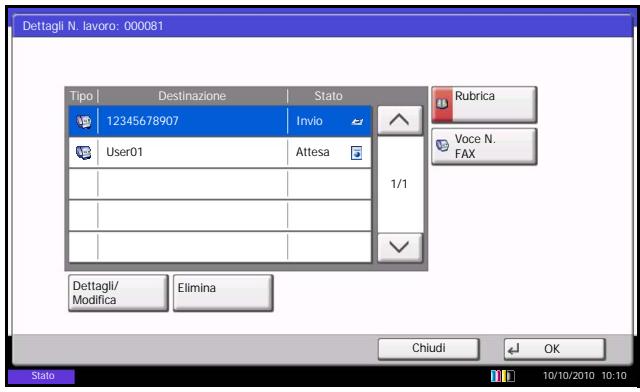Click Elimina to delete the destination
The height and width of the screenshot is (392, 640).
pos(223,293)
